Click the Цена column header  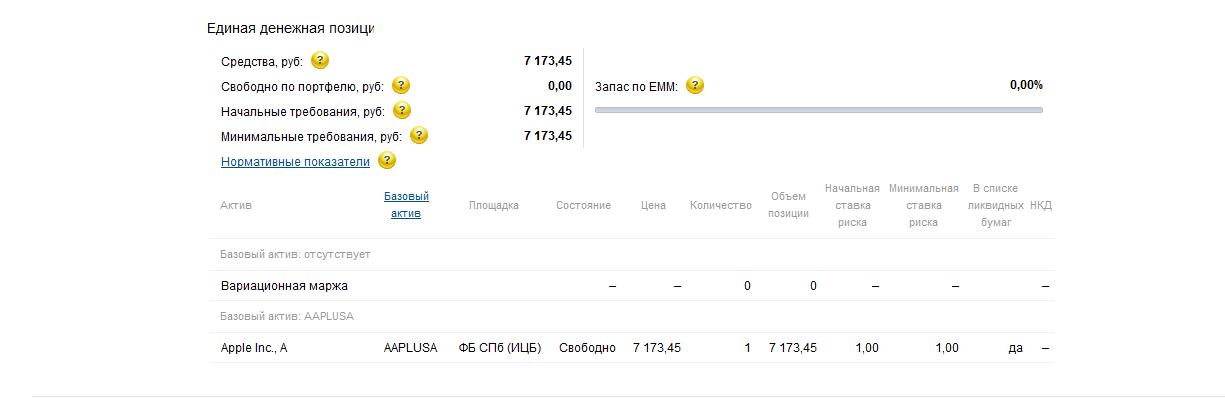pyautogui.click(x=653, y=206)
